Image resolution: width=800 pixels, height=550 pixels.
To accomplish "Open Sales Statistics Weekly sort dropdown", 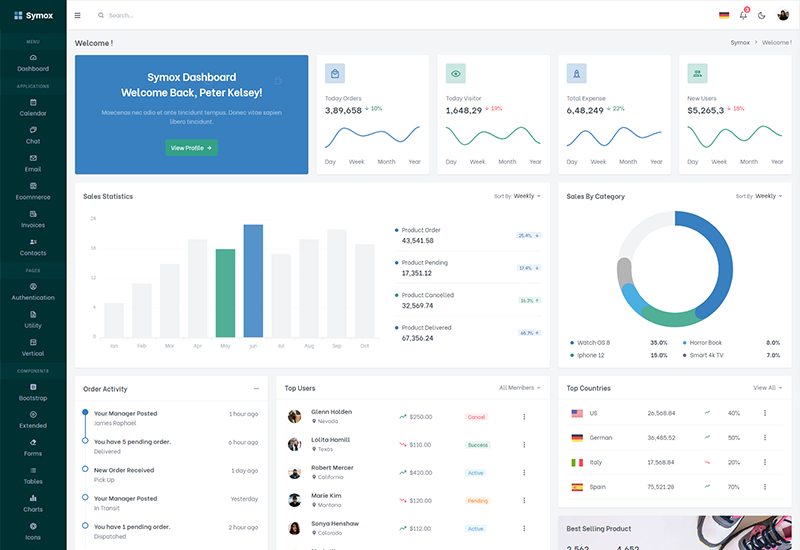I will [x=526, y=196].
